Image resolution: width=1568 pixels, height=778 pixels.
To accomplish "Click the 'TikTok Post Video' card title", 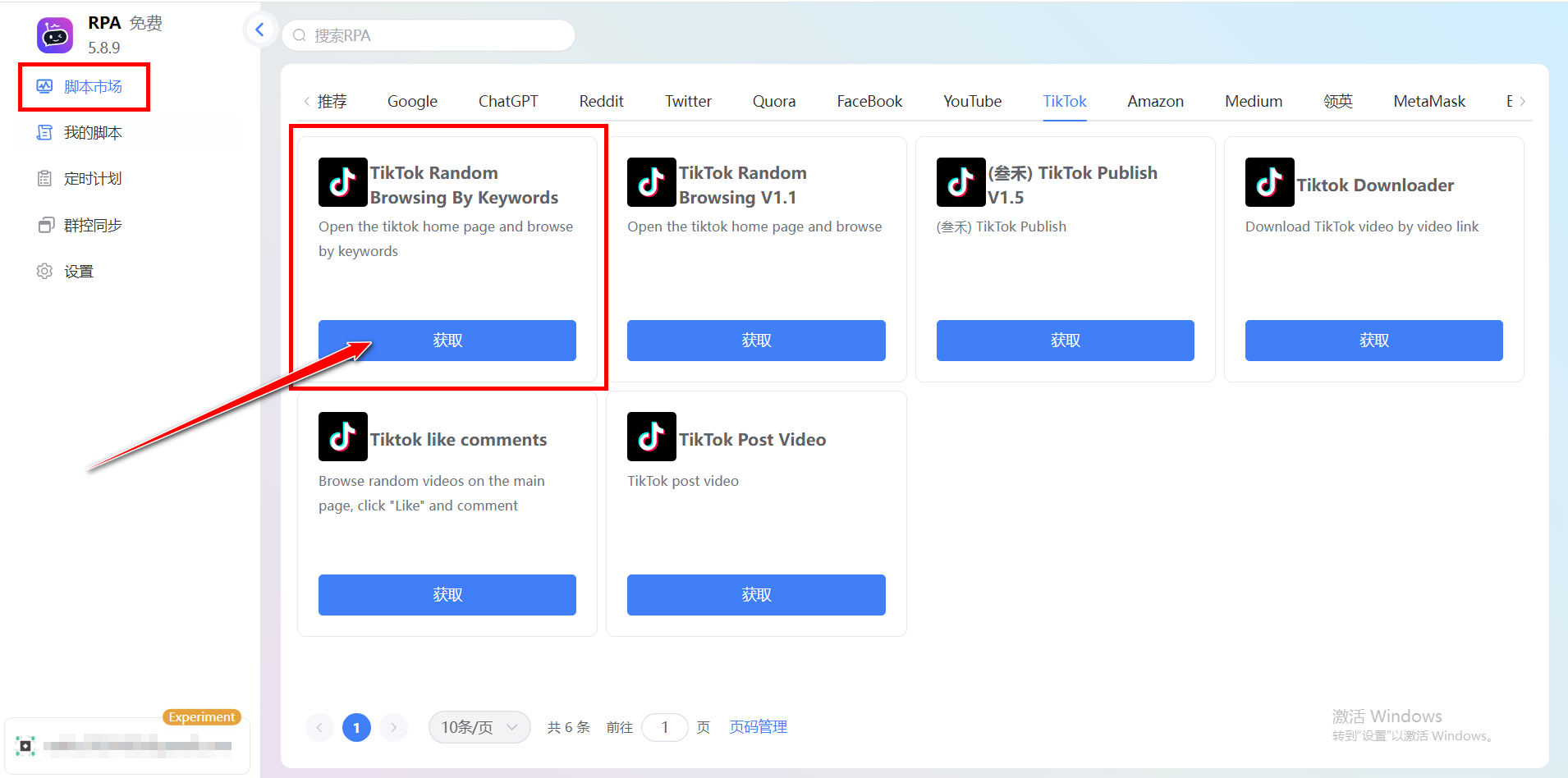I will coord(752,440).
